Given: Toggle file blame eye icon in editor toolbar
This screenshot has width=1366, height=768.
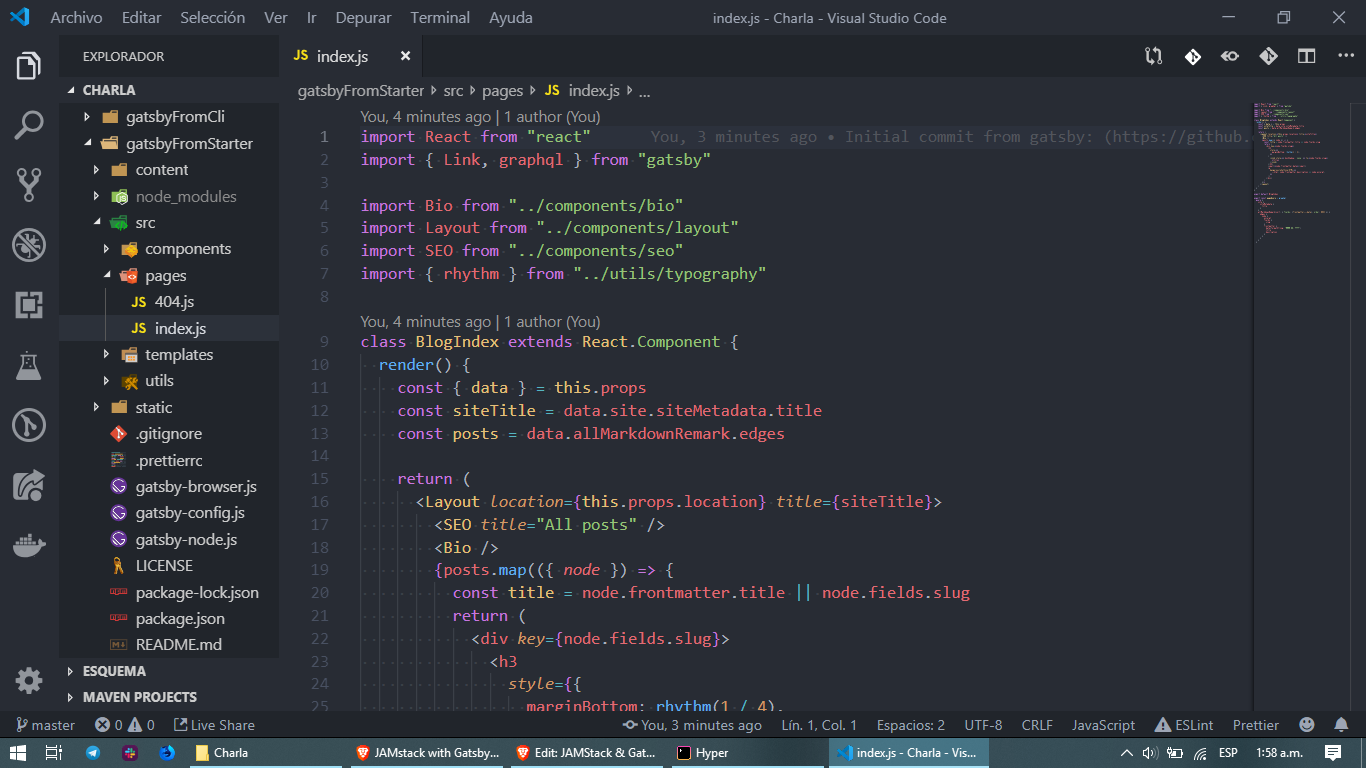Looking at the screenshot, I should [x=1230, y=56].
